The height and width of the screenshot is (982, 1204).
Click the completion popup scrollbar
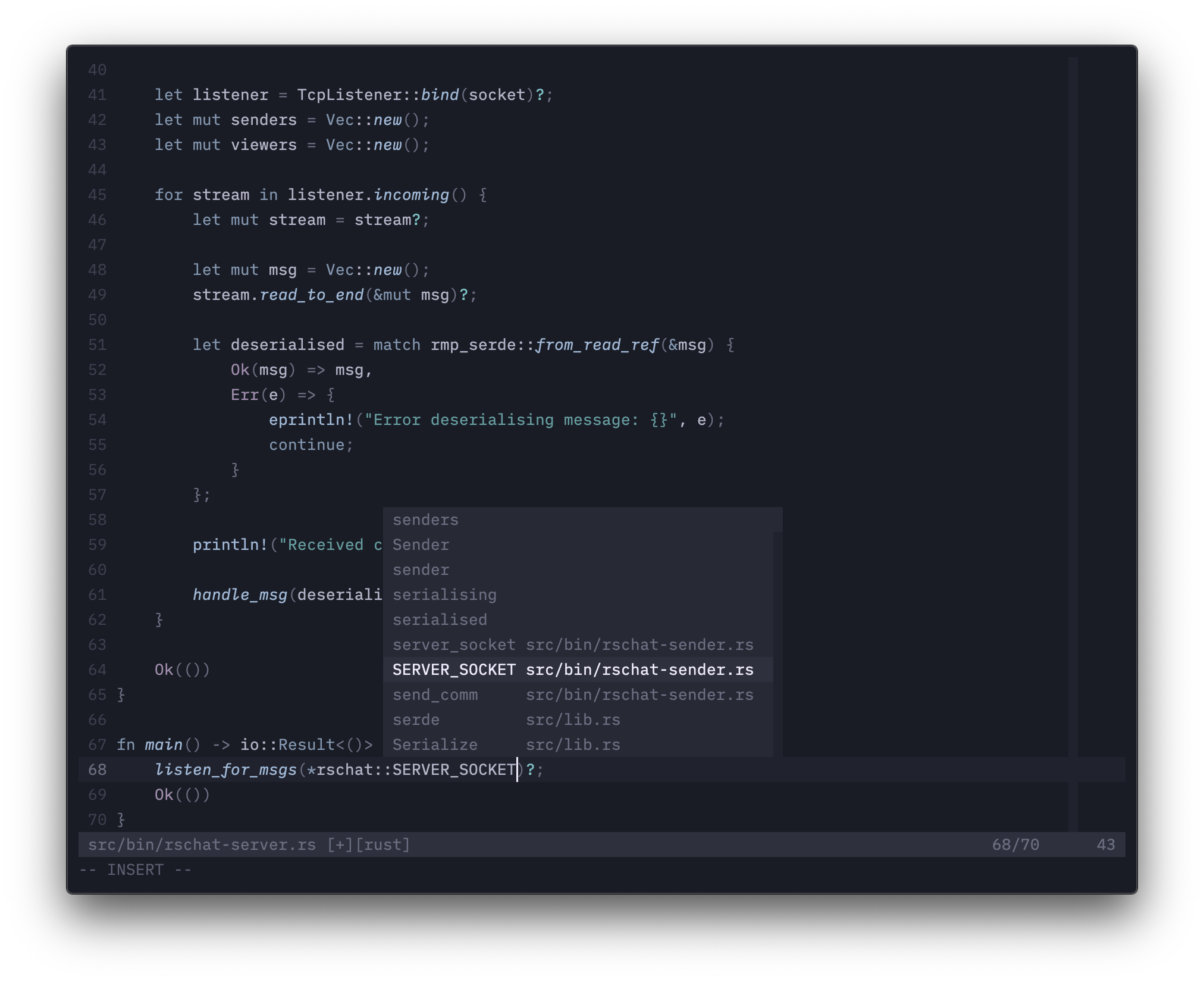[777, 643]
